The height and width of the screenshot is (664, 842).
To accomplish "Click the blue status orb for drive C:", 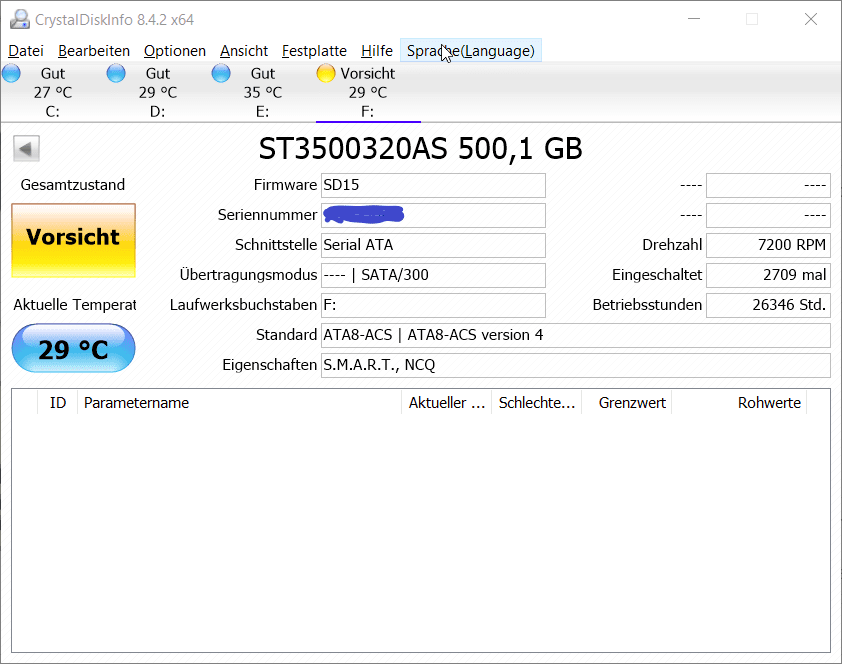I will (11, 73).
